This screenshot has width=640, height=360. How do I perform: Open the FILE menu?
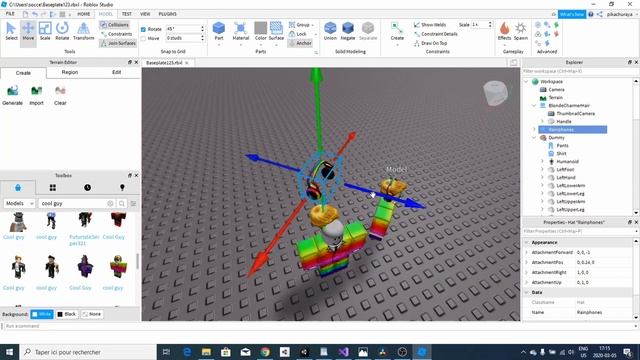10,14
